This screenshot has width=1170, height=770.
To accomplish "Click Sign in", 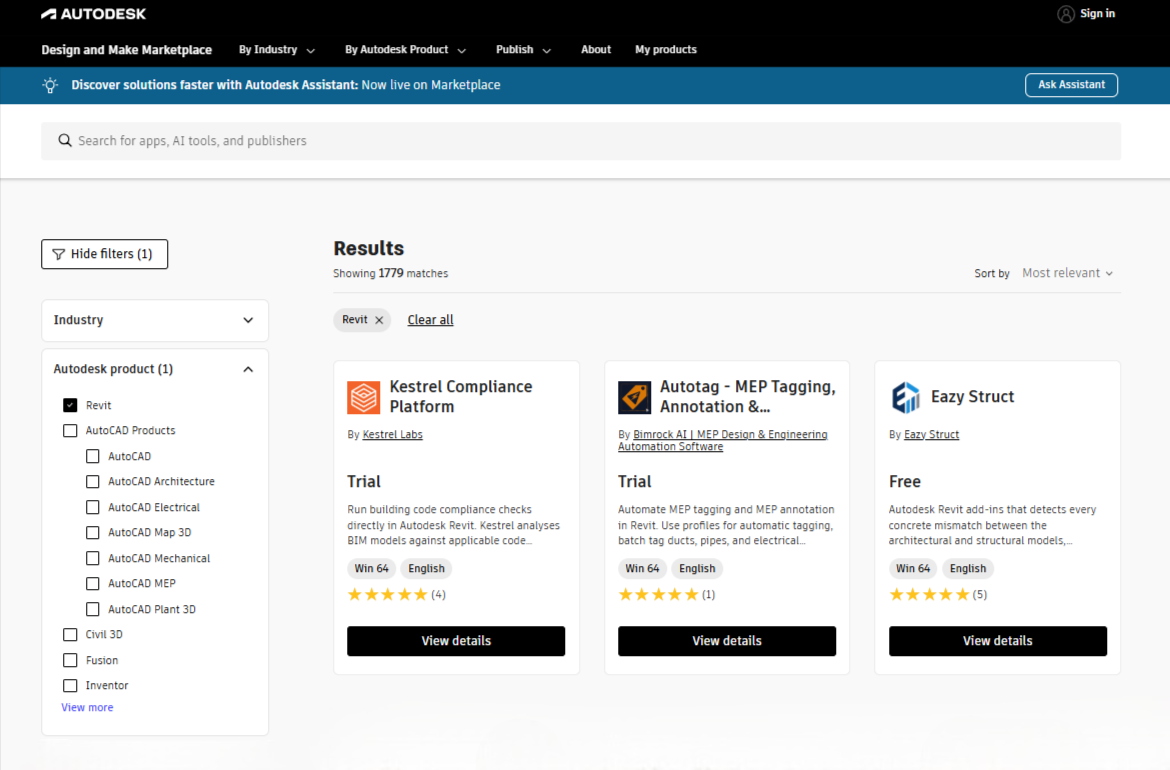I will [x=1097, y=13].
